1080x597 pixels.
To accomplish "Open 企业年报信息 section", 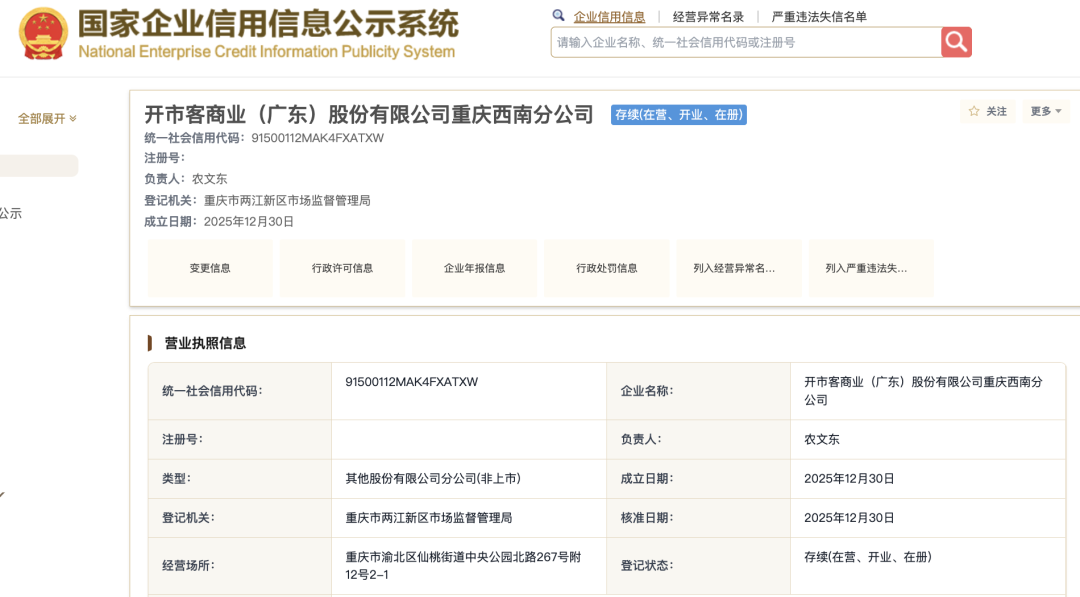I will (x=474, y=268).
